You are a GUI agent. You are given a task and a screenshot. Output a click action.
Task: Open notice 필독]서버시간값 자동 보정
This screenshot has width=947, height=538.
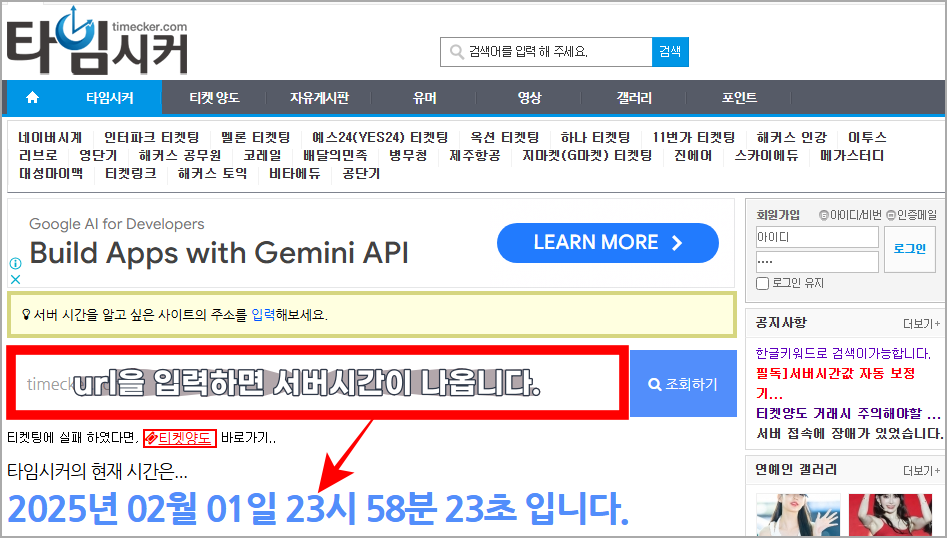pyautogui.click(x=835, y=383)
